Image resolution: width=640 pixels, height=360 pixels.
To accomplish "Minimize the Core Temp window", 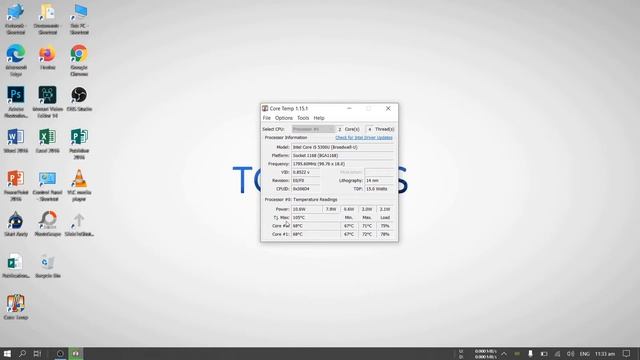I will point(349,108).
